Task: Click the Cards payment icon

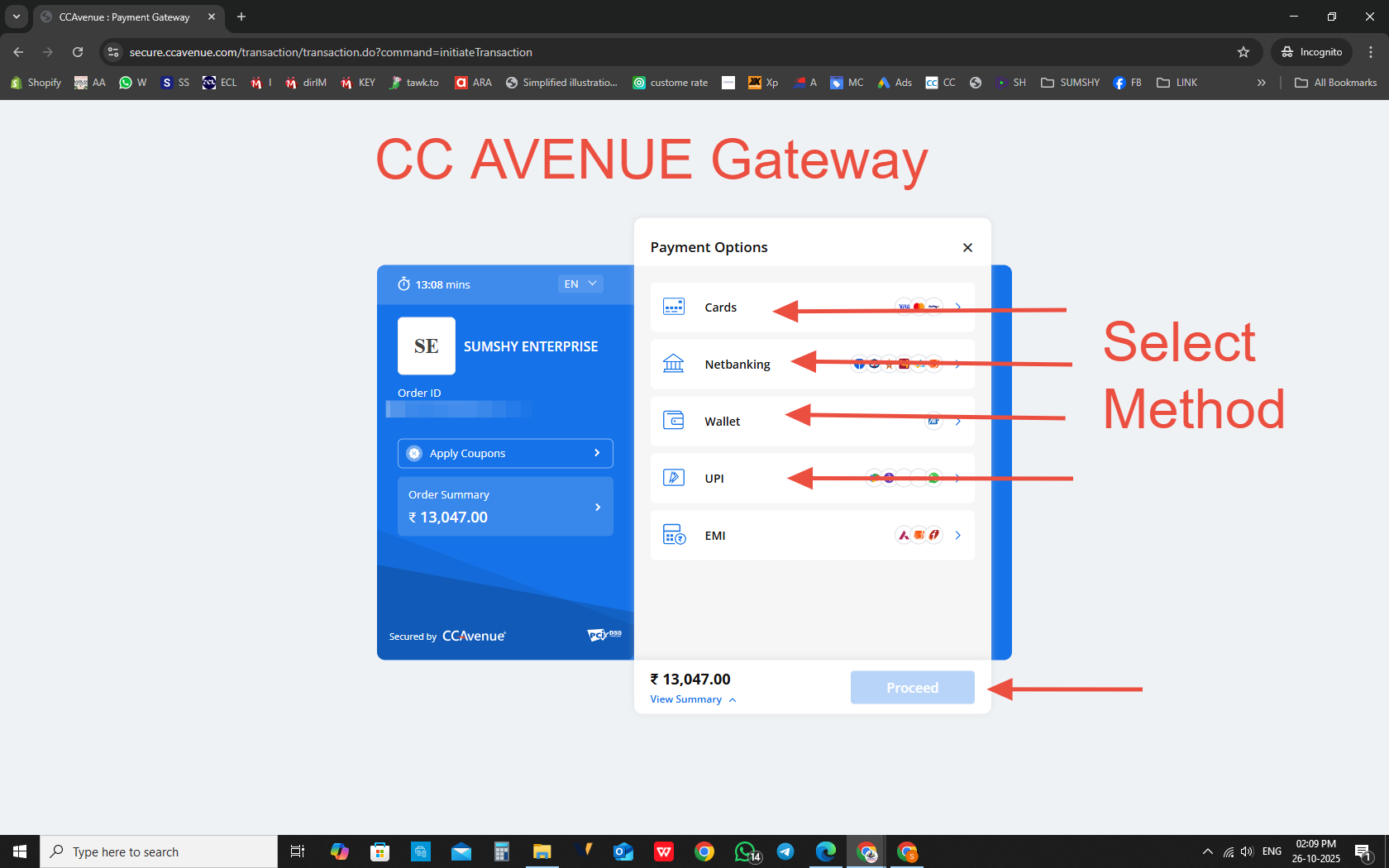Action: 674,307
